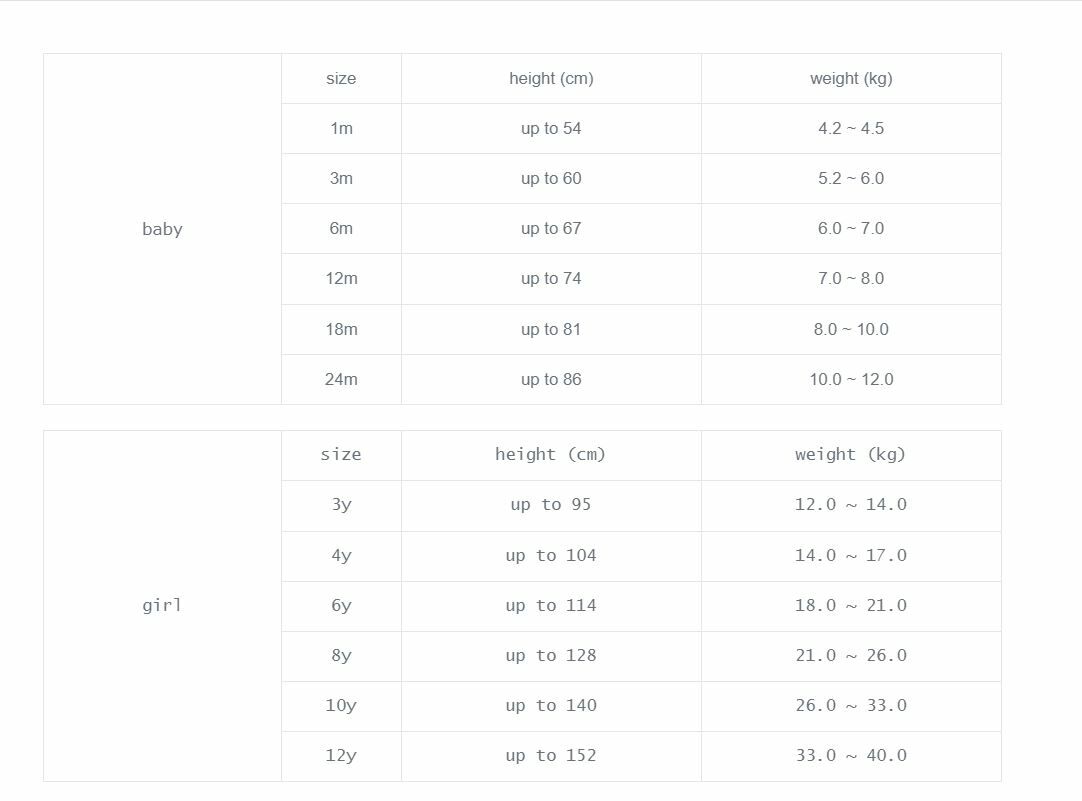This screenshot has height=801, width=1082.
Task: Click the "up to 104" height cell
Action: point(551,555)
